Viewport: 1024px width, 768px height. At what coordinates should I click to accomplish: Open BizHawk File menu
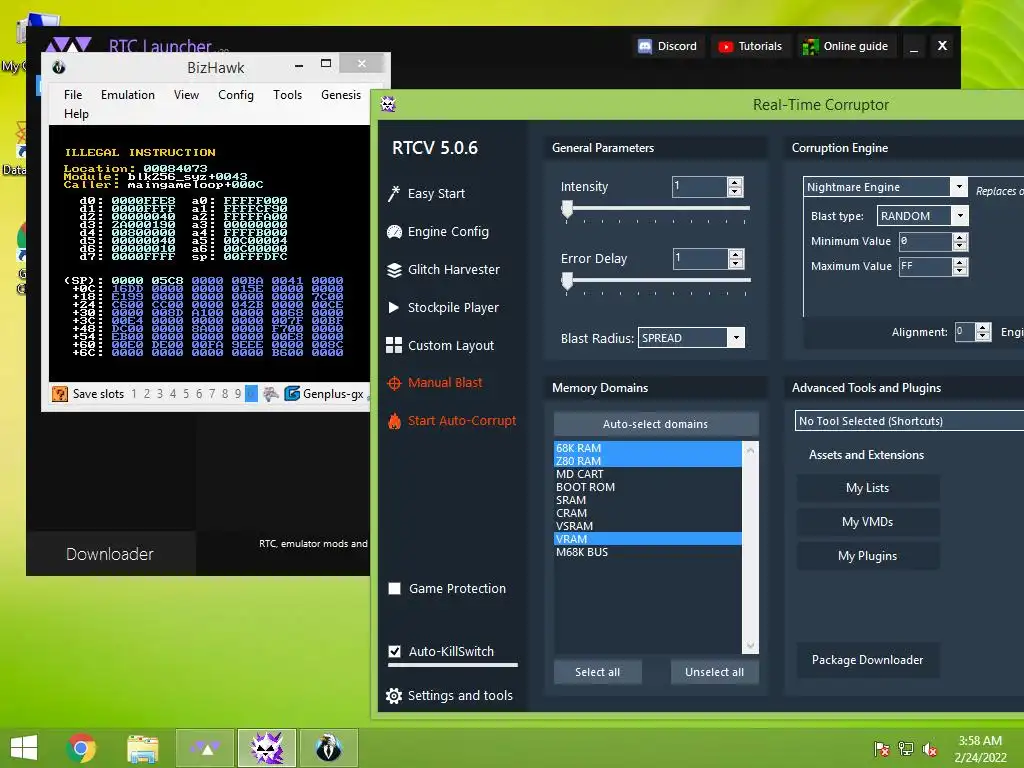tap(73, 95)
